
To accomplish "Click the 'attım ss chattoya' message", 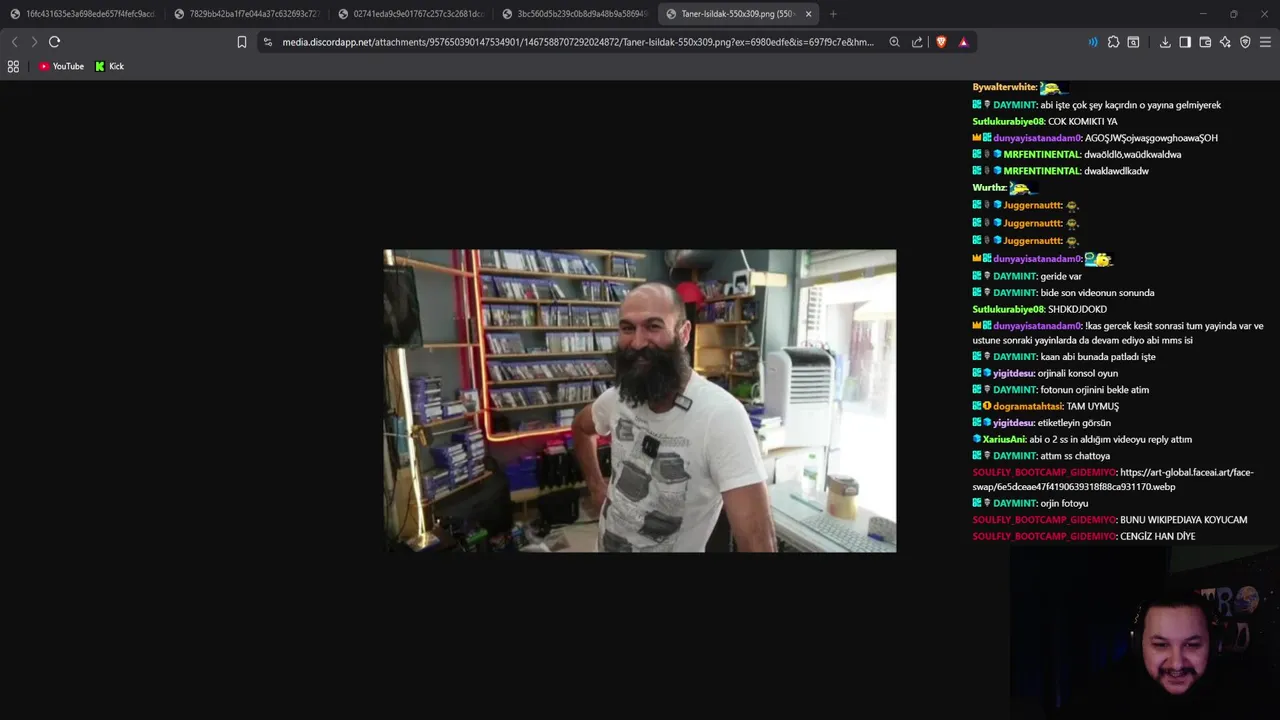I will 1075,456.
